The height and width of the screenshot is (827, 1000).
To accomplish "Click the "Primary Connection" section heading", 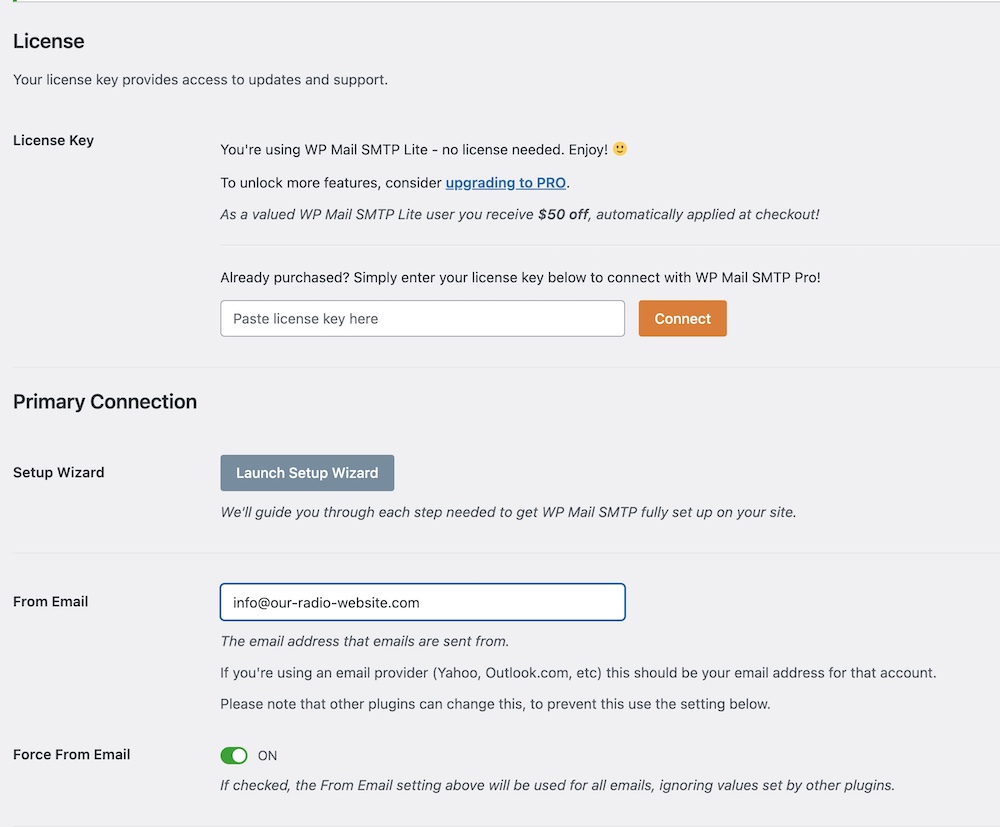I will click(105, 402).
